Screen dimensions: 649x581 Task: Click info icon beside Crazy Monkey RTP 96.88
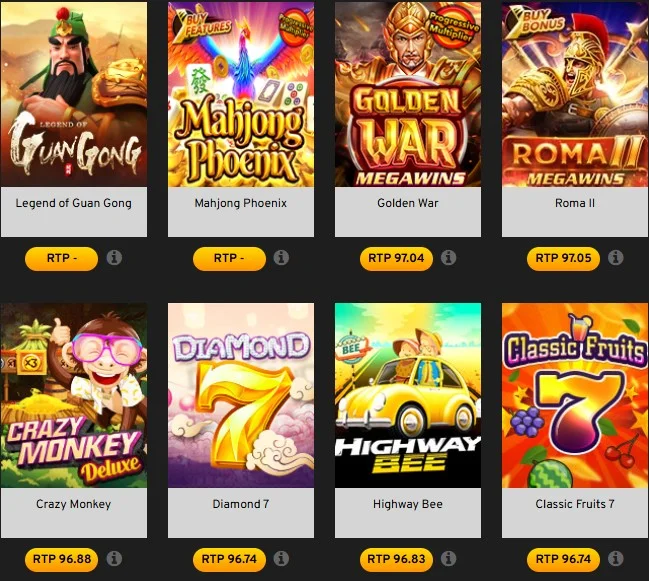coord(114,559)
